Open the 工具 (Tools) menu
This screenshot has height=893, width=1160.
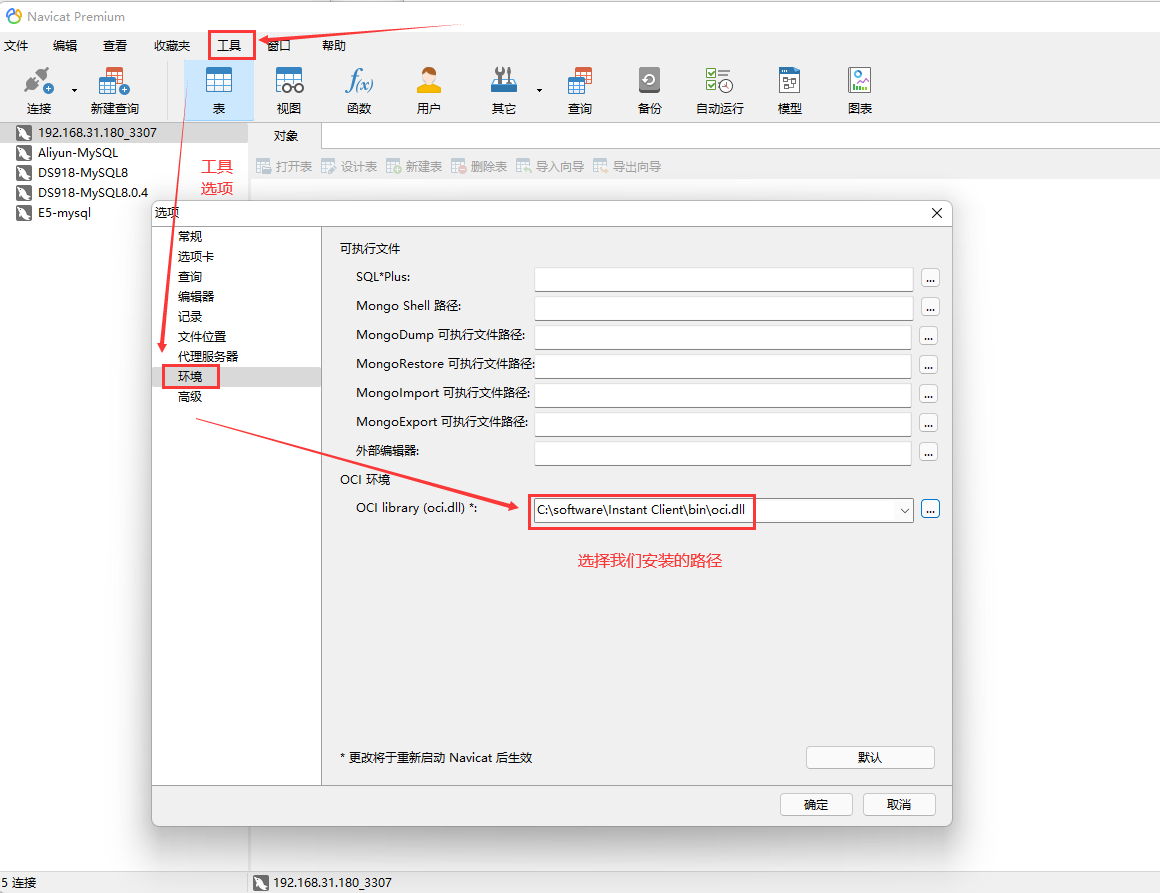[x=229, y=45]
